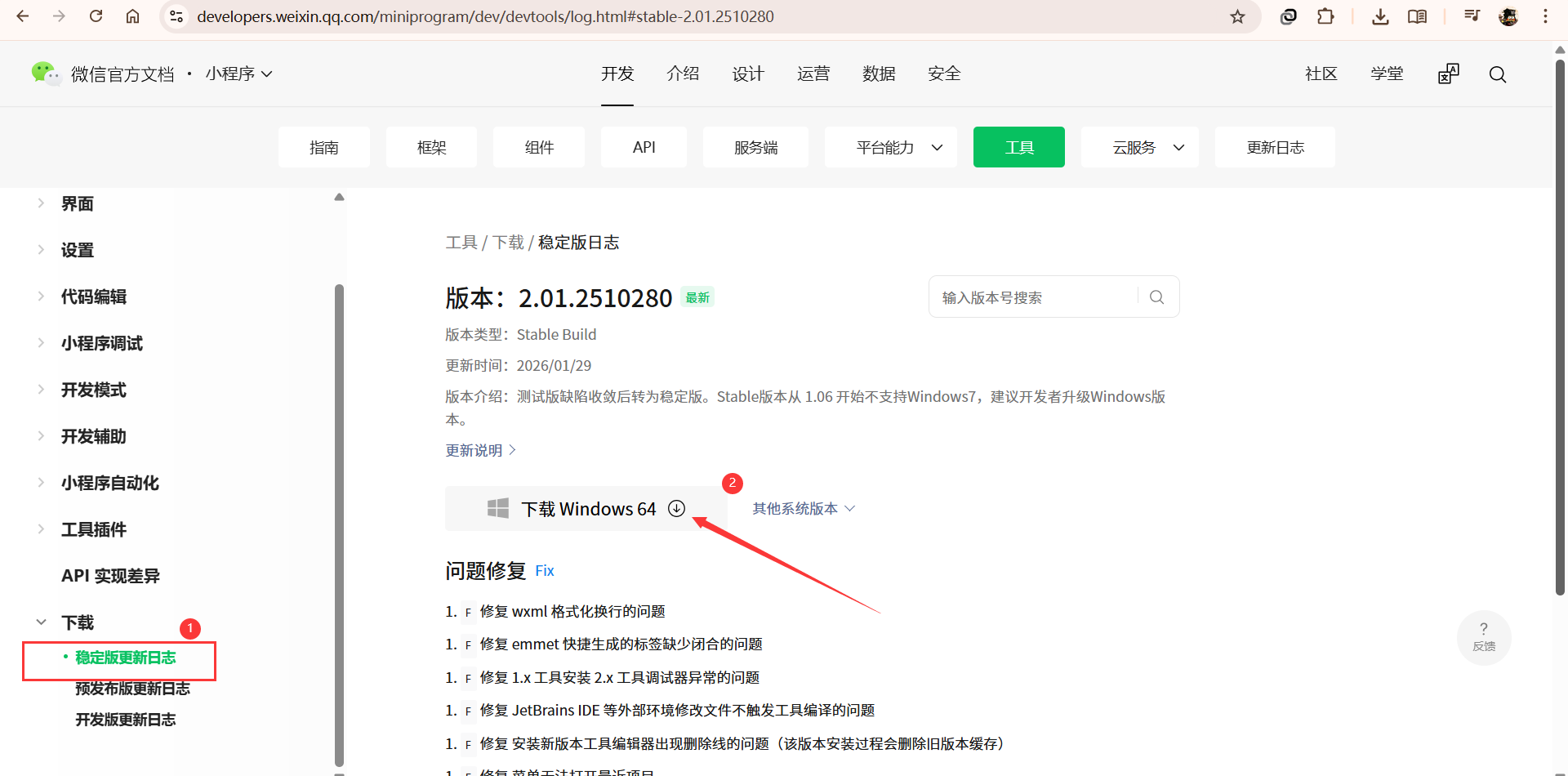Screen dimensions: 1568x776
Task: Open the 服务端 sub-nav tab
Action: [x=755, y=147]
